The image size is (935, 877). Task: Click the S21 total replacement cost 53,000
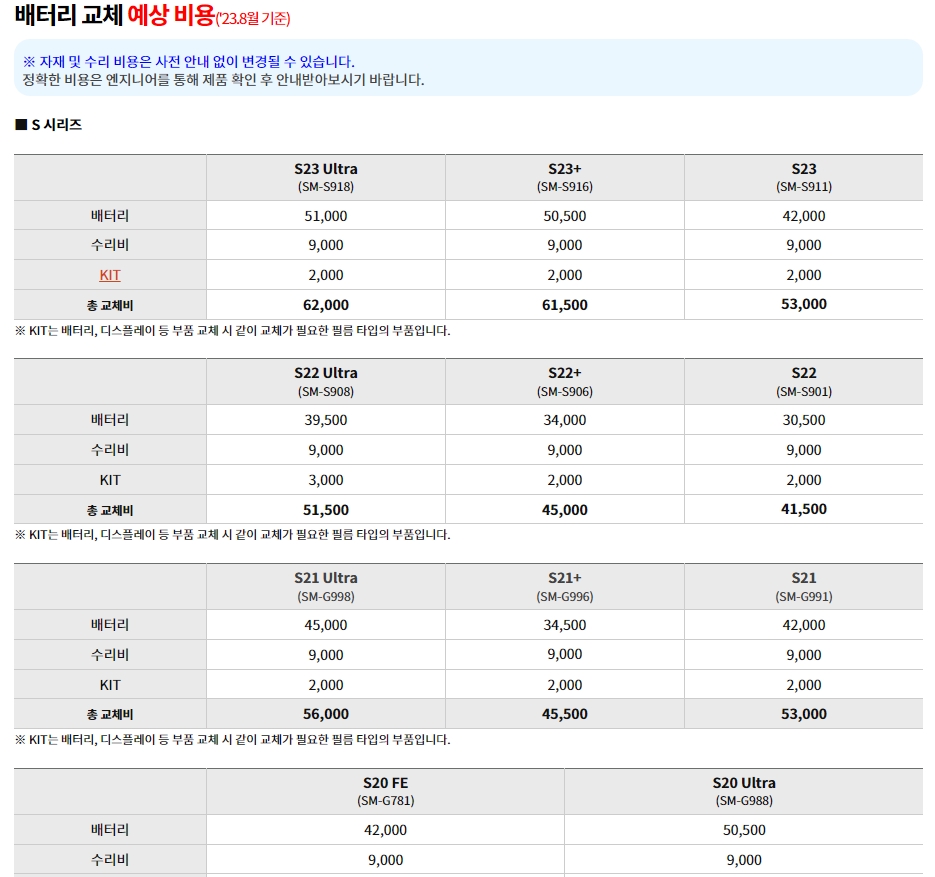tap(804, 714)
